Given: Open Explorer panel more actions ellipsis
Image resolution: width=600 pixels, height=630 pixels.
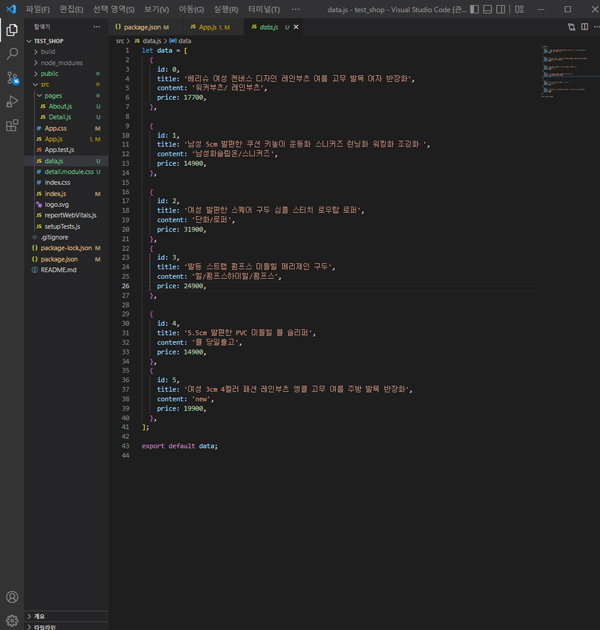Looking at the screenshot, I should point(97,27).
